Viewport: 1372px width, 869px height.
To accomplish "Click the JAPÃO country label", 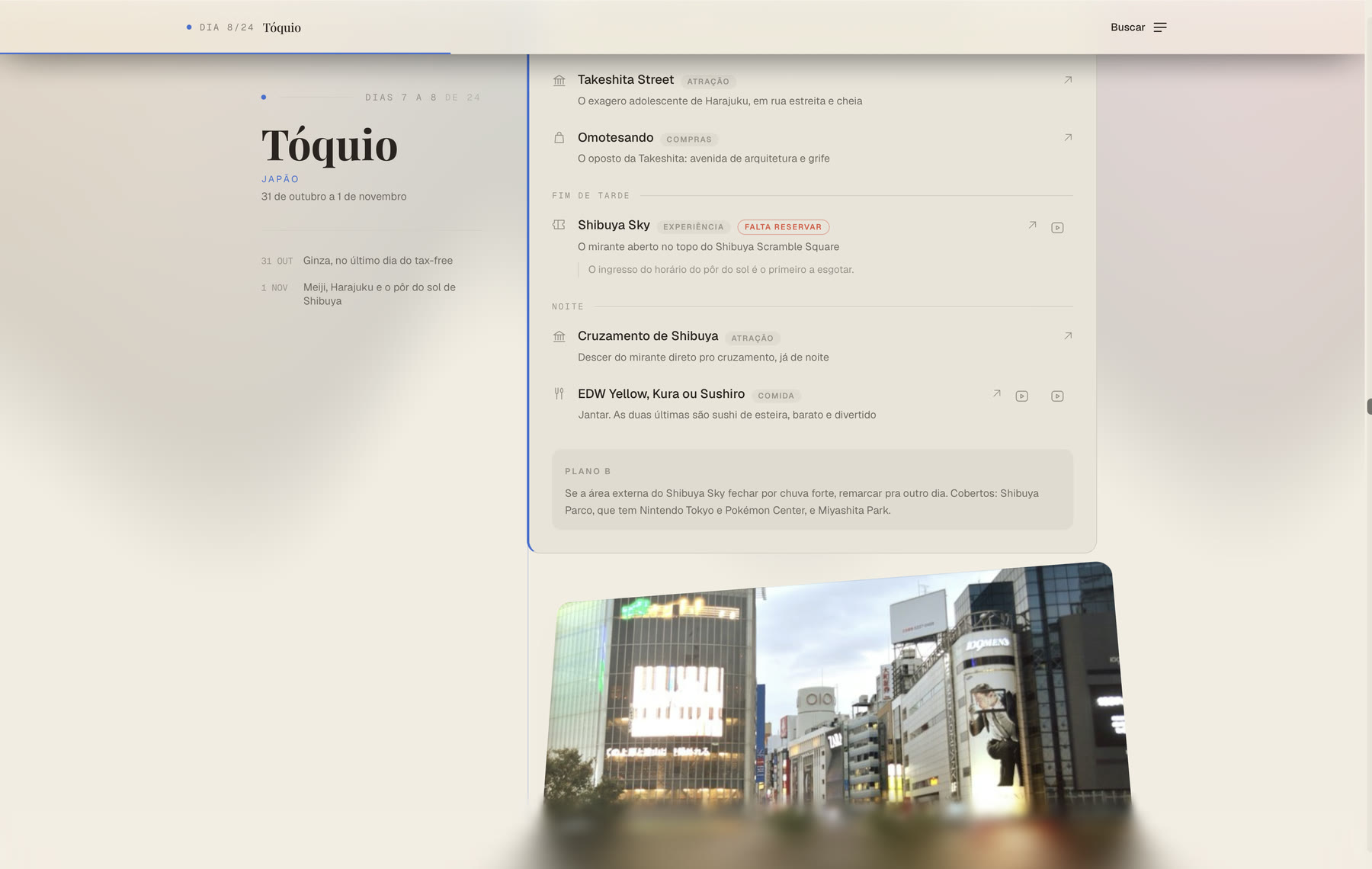I will click(x=280, y=179).
